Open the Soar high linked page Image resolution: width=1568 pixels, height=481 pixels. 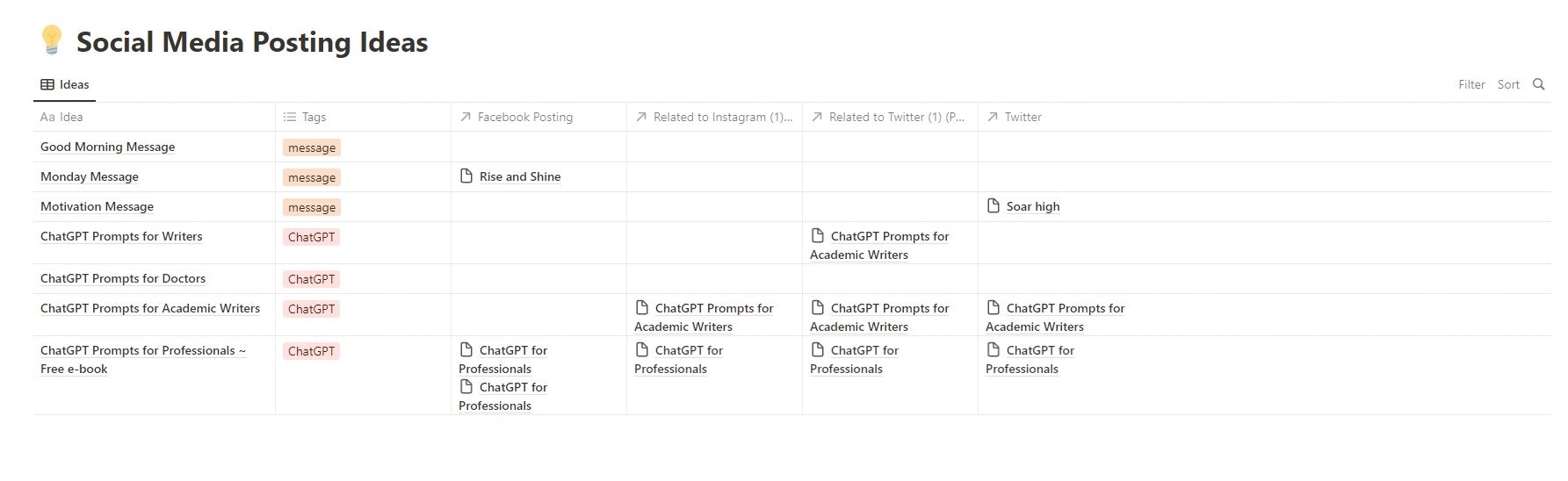pyautogui.click(x=1033, y=206)
